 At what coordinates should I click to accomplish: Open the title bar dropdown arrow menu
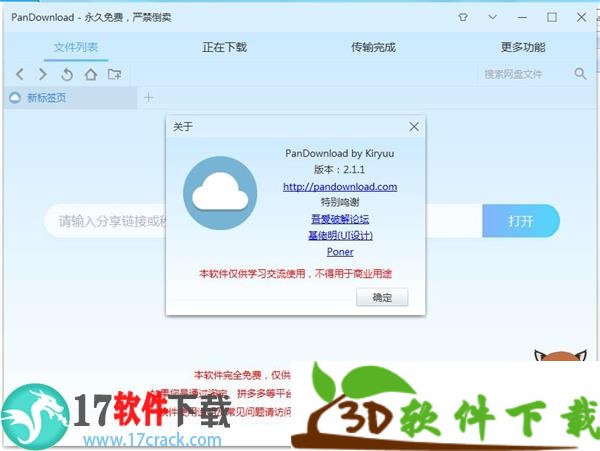[493, 17]
